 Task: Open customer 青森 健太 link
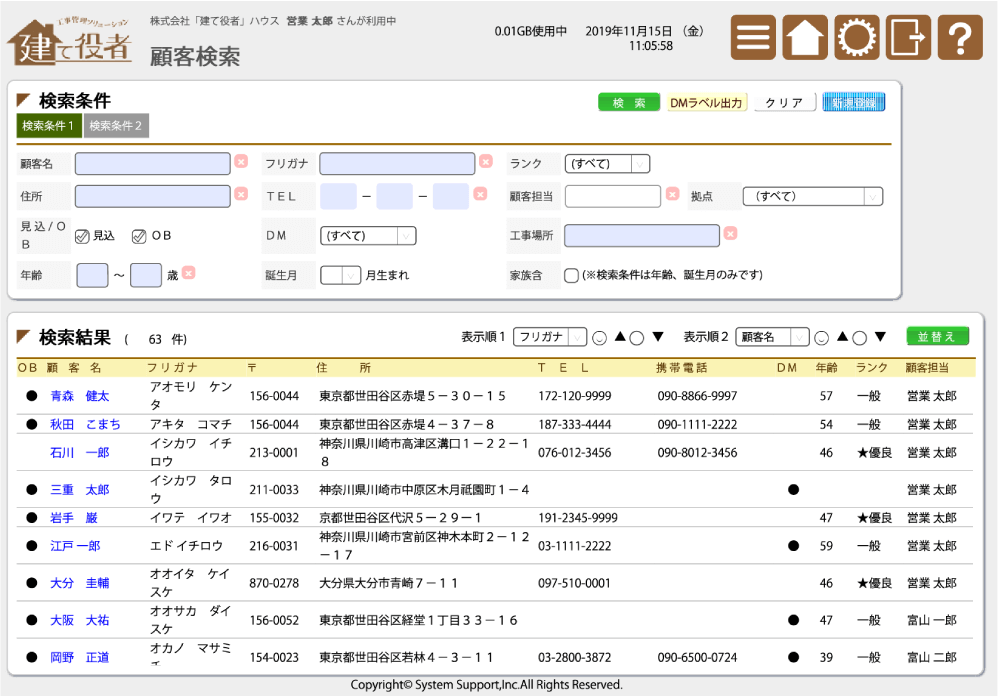80,396
